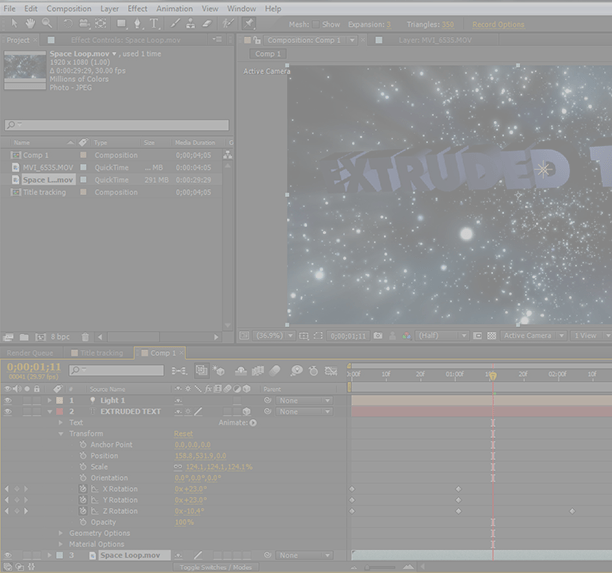Click the delete trash icon in Project panel
The image size is (612, 573).
(85, 337)
